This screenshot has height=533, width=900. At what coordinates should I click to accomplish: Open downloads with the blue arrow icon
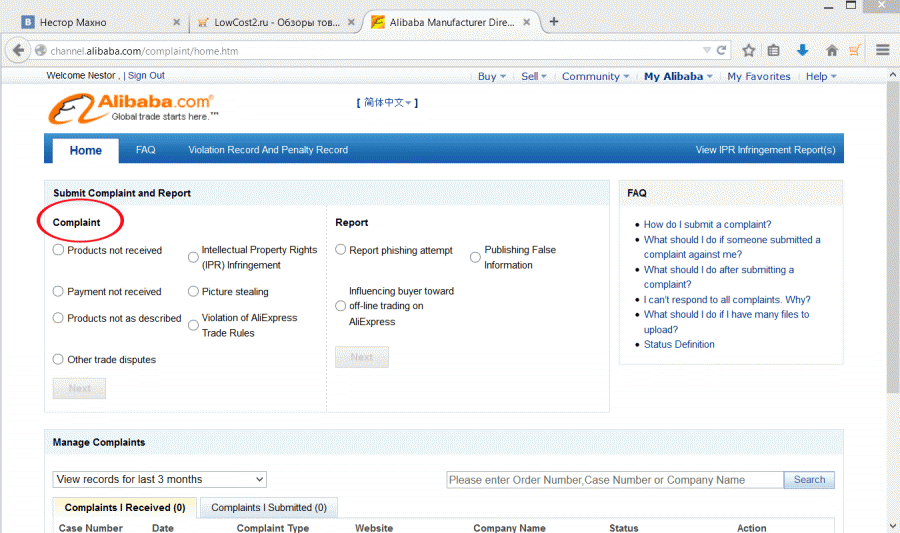pyautogui.click(x=802, y=50)
